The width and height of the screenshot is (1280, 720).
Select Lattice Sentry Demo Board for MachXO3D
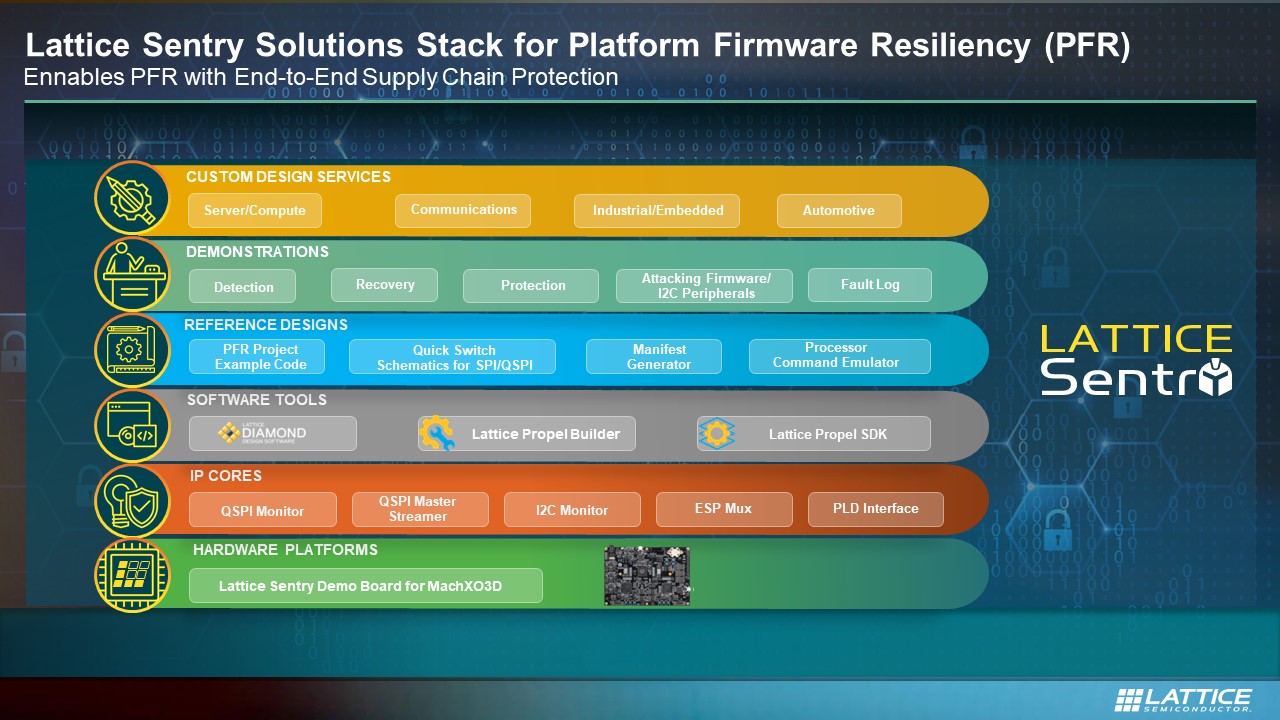(365, 586)
